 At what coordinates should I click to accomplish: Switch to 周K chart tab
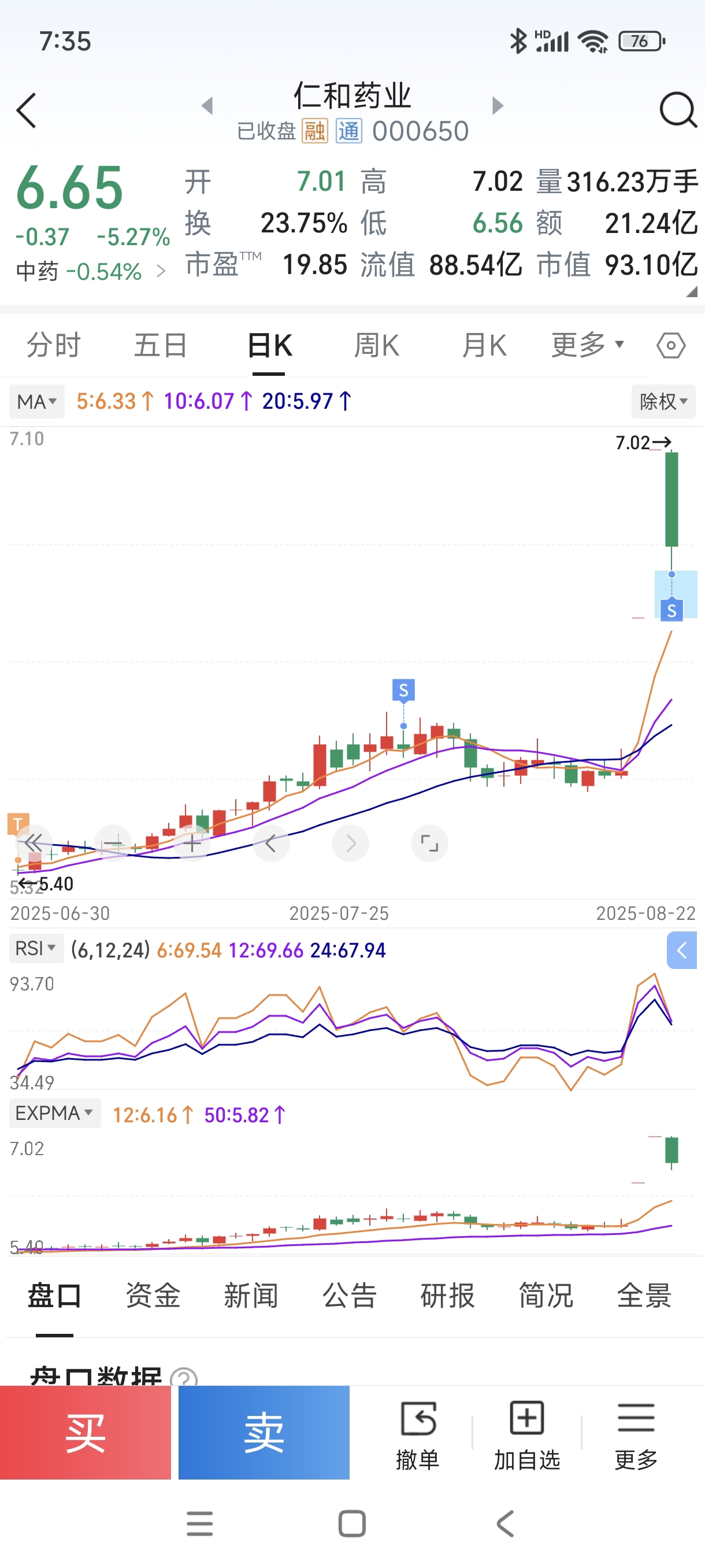(x=377, y=345)
